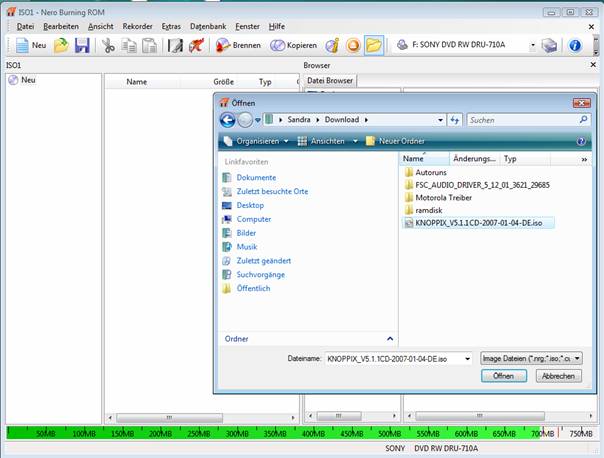
Task: Sort files by the Name column header
Action: pos(424,159)
